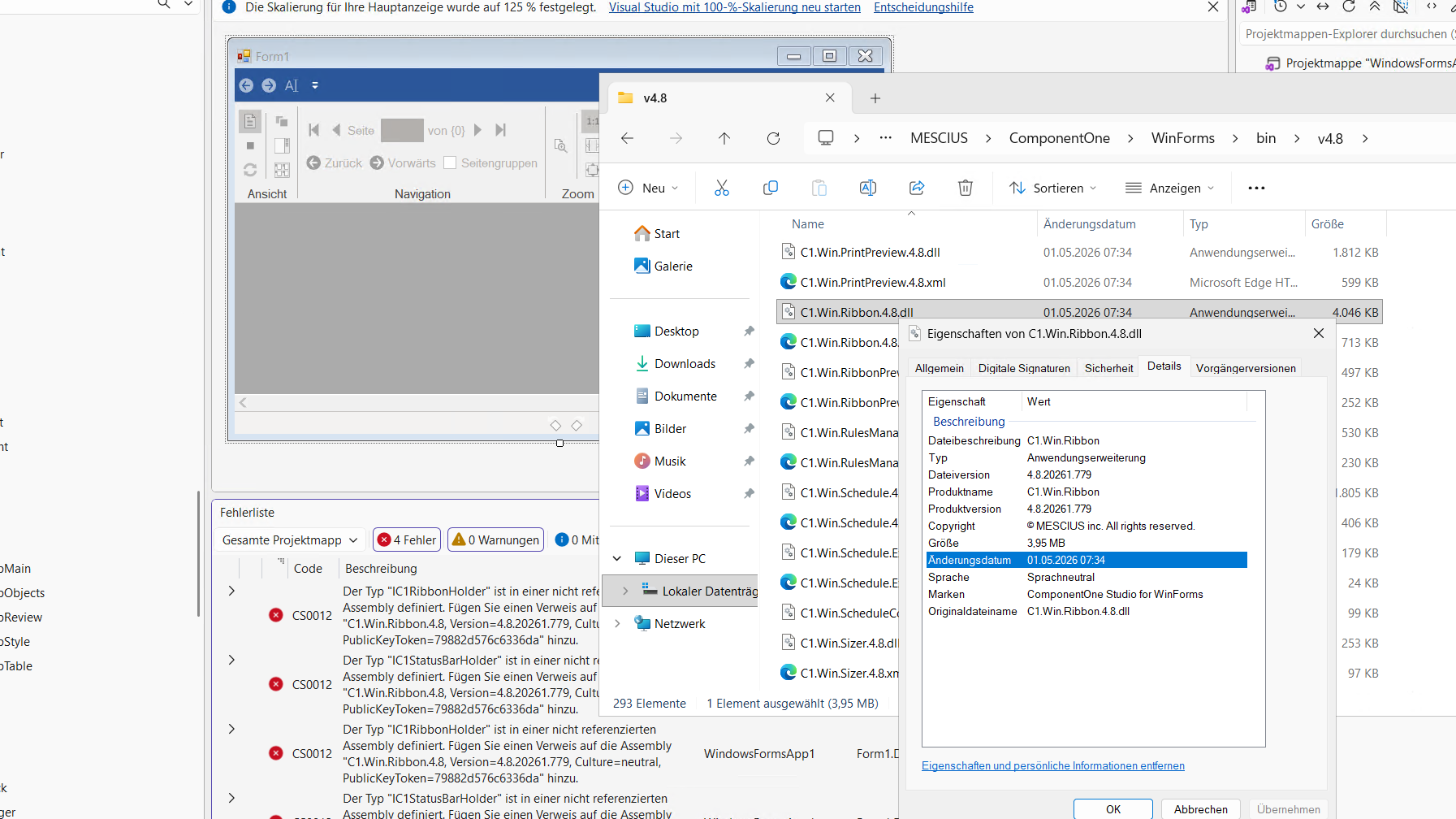Sort files by the Name column header
This screenshot has height=819, width=1456.
807,223
